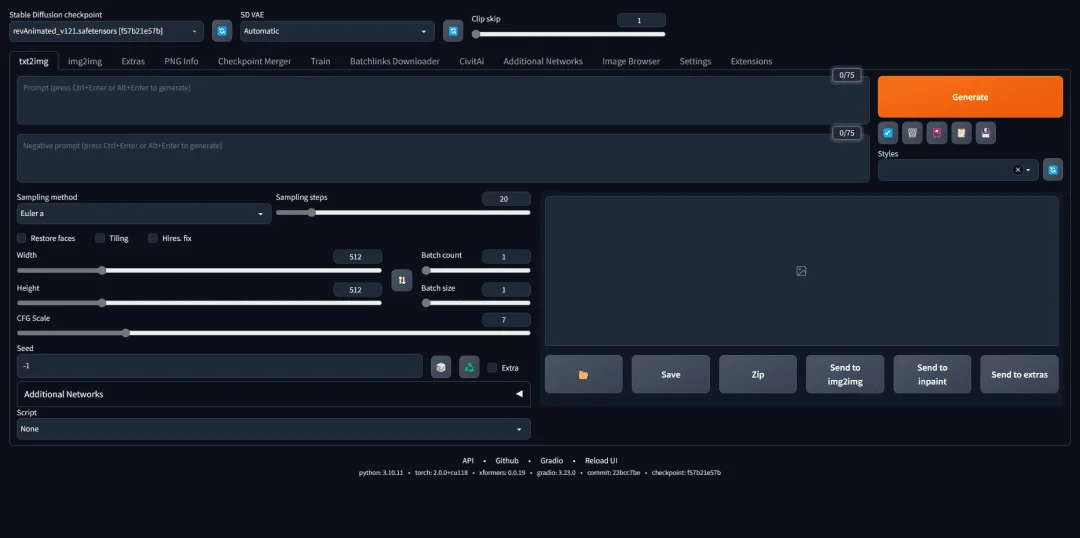Viewport: 1080px width, 538px height.
Task: Adjust the Sampling steps slider
Action: click(x=403, y=213)
